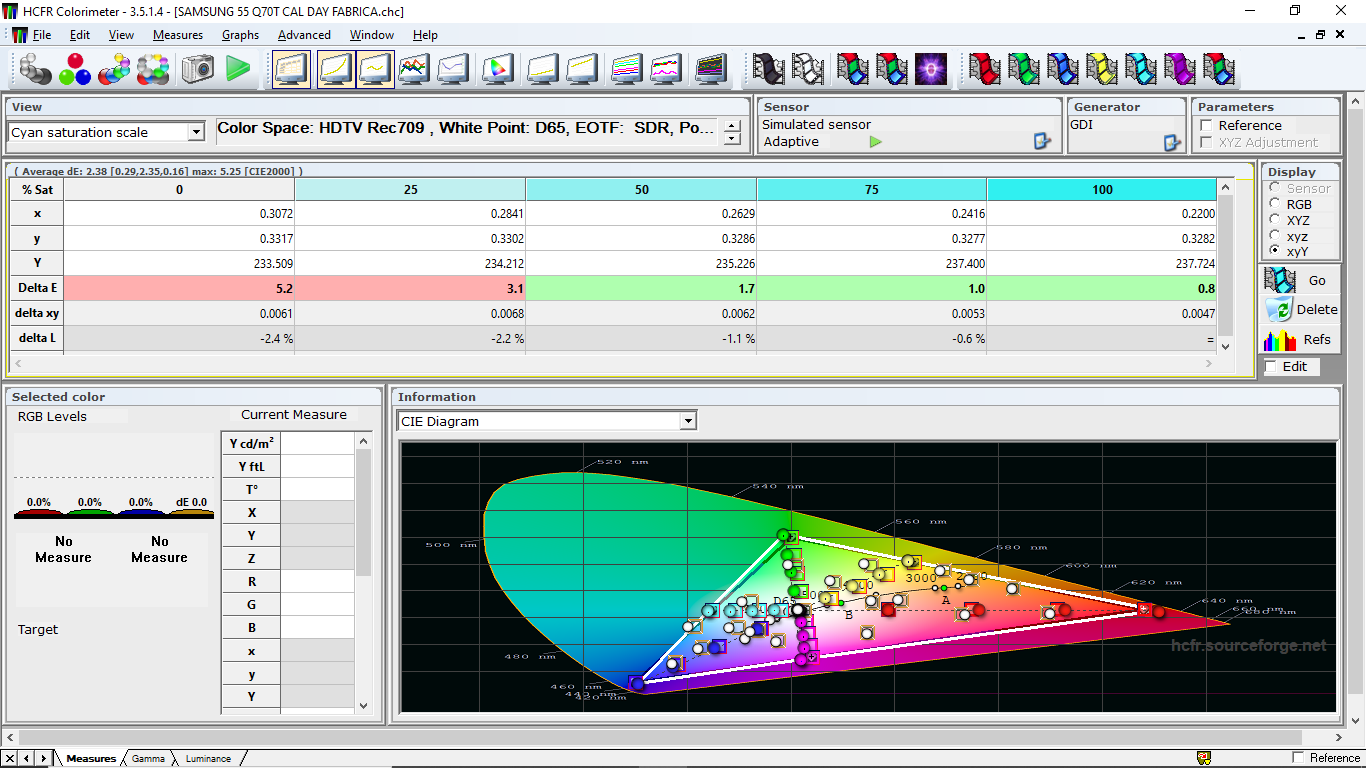
Task: Switch to the Gamma tab
Action: pyautogui.click(x=148, y=759)
